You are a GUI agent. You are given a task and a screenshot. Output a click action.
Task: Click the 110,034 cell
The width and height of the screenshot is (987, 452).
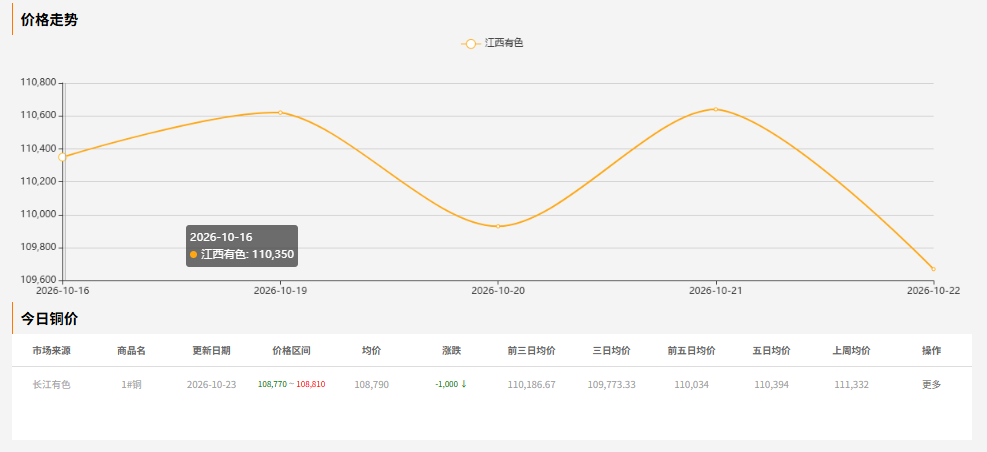click(692, 385)
